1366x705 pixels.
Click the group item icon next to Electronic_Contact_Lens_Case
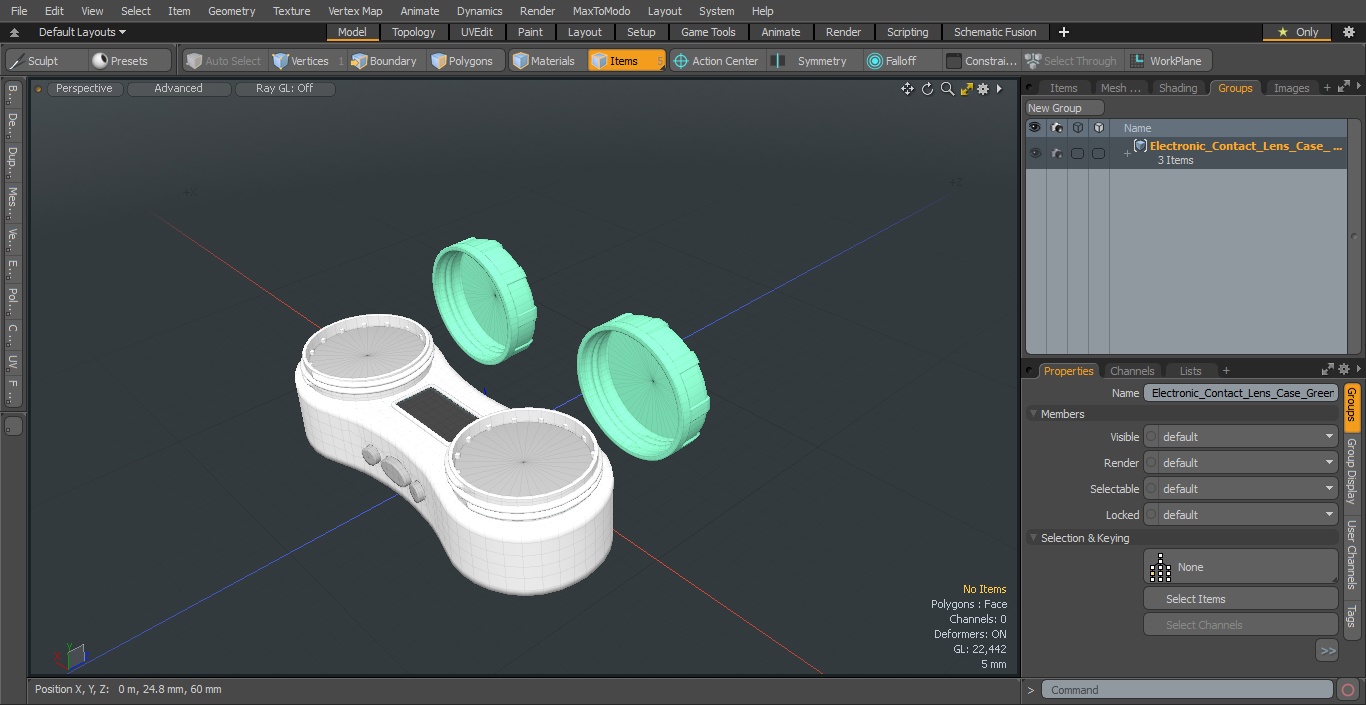pyautogui.click(x=1140, y=146)
